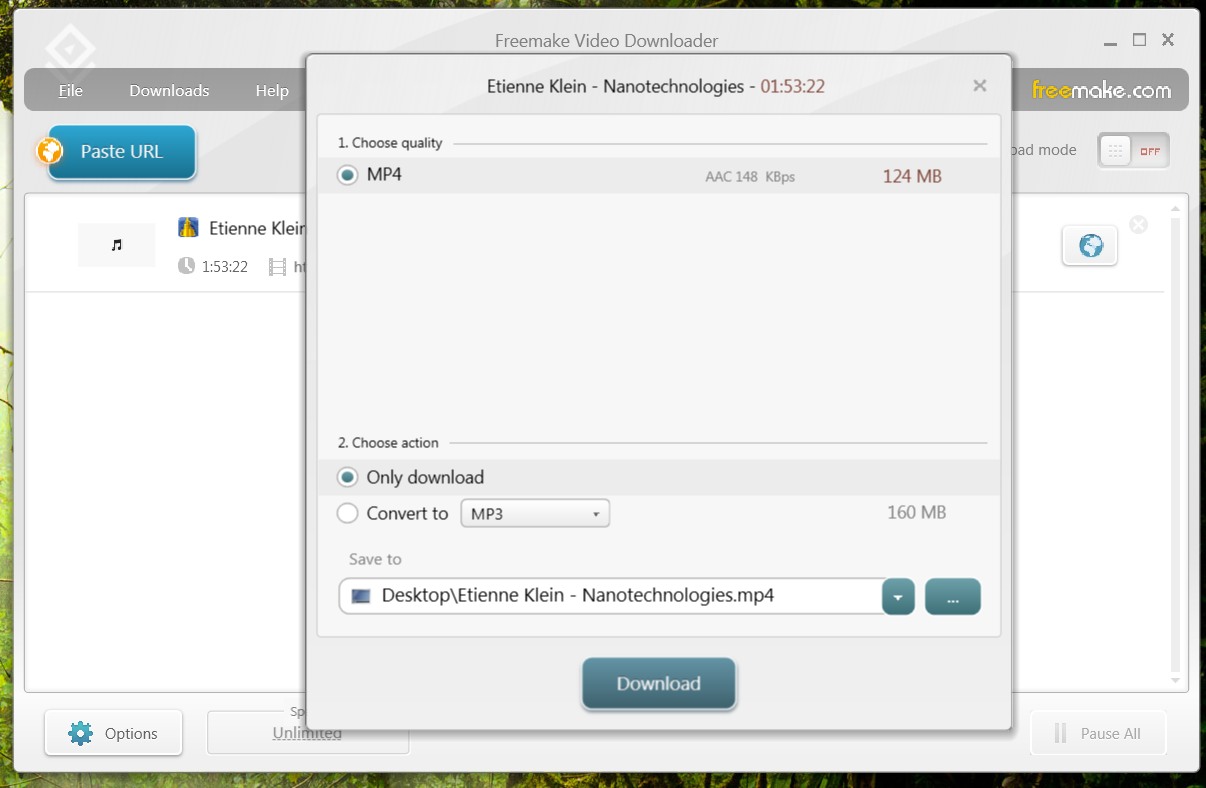This screenshot has height=788, width=1206.
Task: Toggle the one-click download mode switch
Action: 1133,151
